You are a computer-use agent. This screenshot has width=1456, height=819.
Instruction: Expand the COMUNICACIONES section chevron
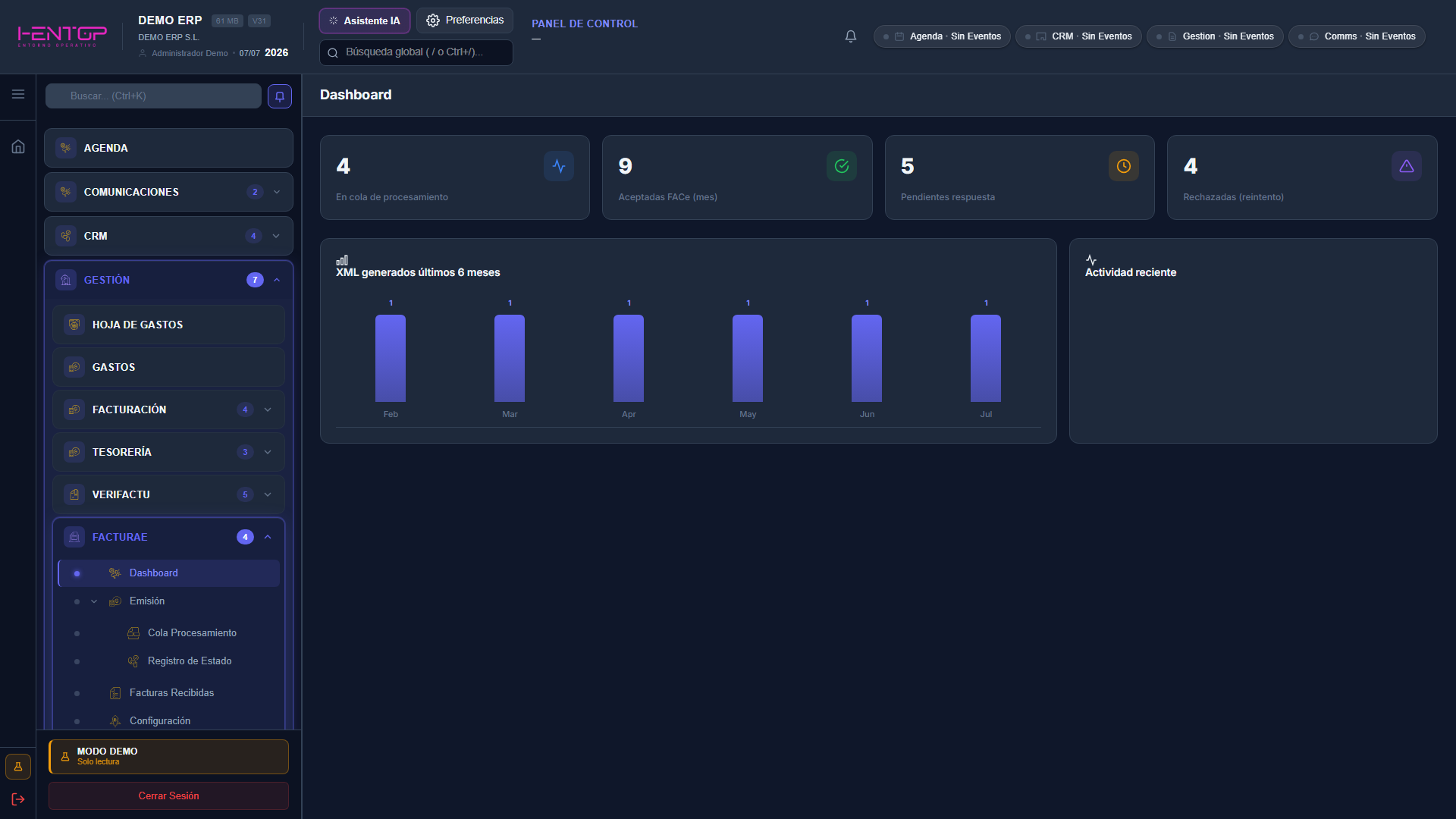click(x=277, y=192)
